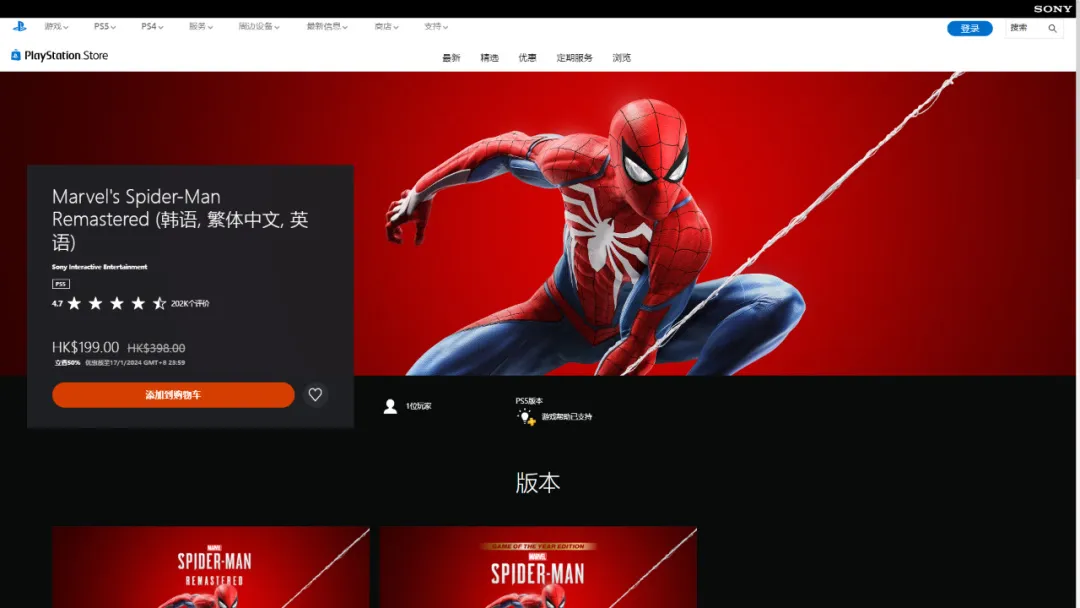1080x608 pixels.
Task: Click the crossed-out HK$398.00 original price
Action: tap(156, 348)
